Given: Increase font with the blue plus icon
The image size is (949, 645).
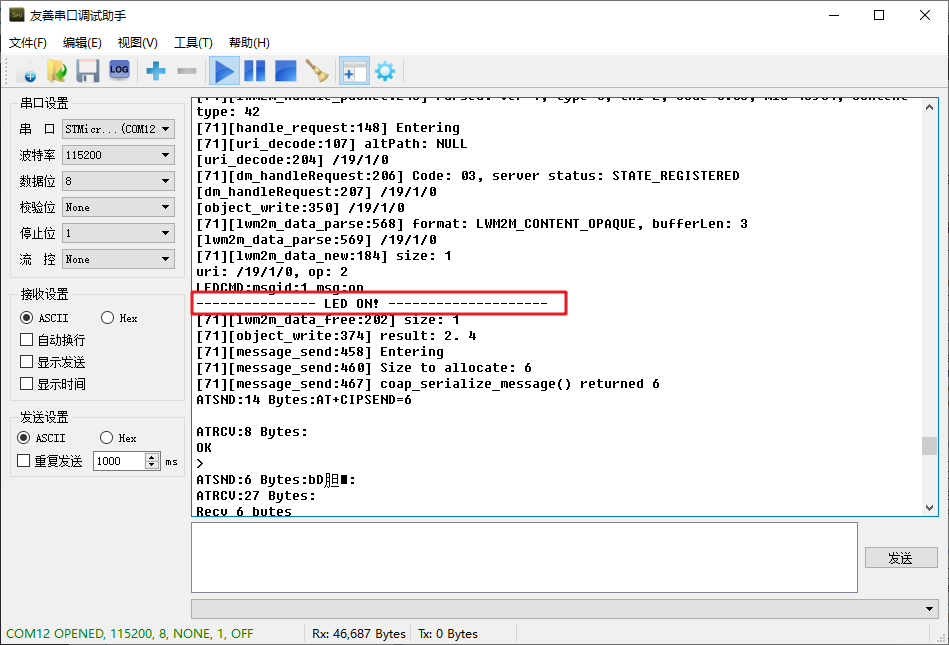Looking at the screenshot, I should pos(156,71).
